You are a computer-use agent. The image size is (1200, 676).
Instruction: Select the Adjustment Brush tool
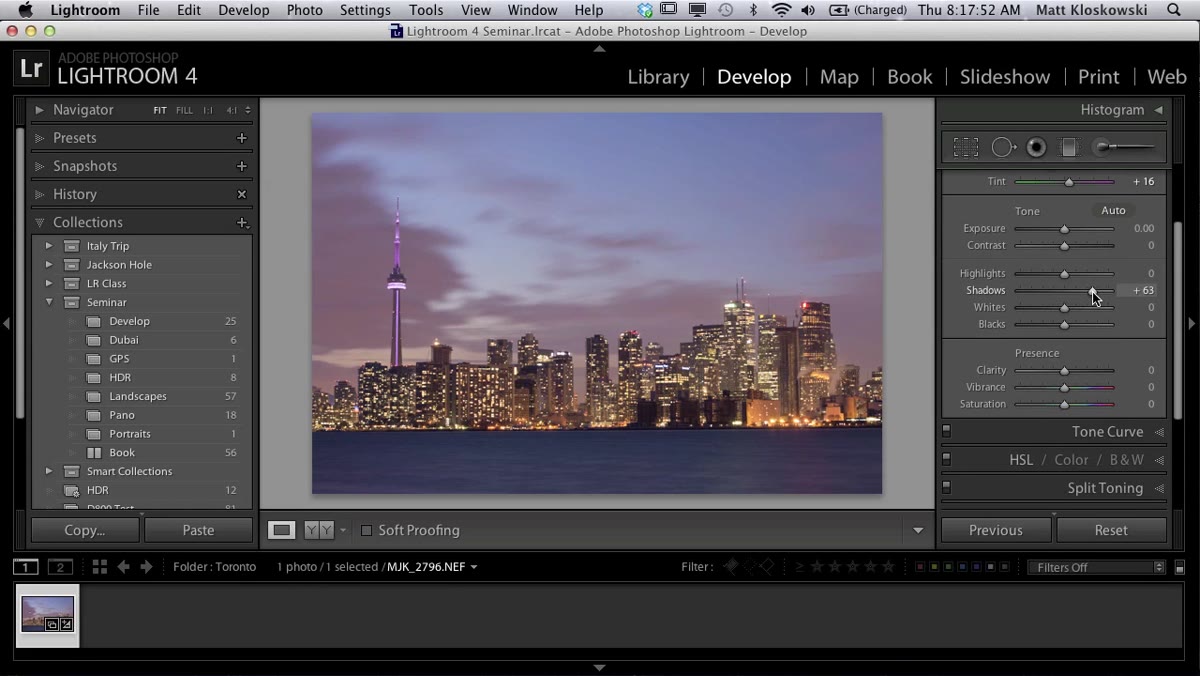click(1125, 148)
